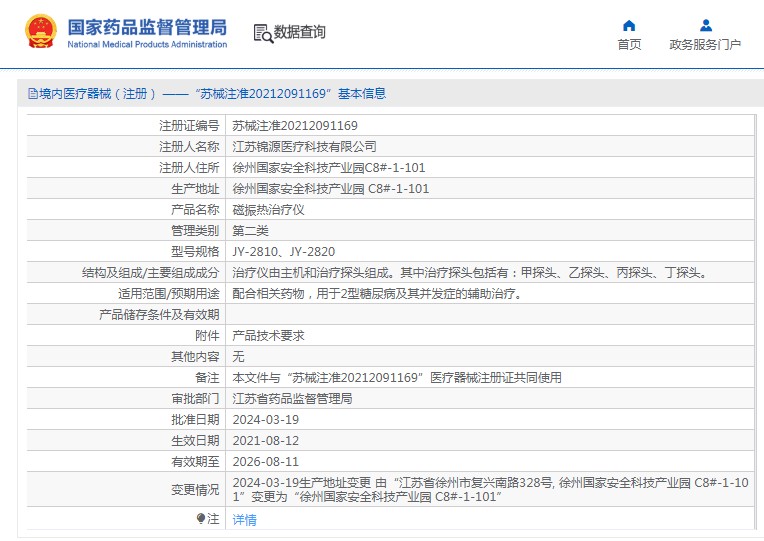Click the 批准日期 label
The image size is (764, 541).
195,419
